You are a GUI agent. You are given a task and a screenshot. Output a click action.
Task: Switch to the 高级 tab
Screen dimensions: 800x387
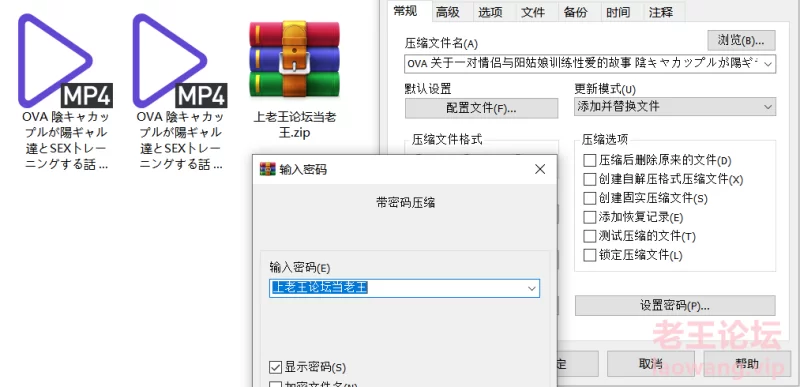[x=447, y=13]
